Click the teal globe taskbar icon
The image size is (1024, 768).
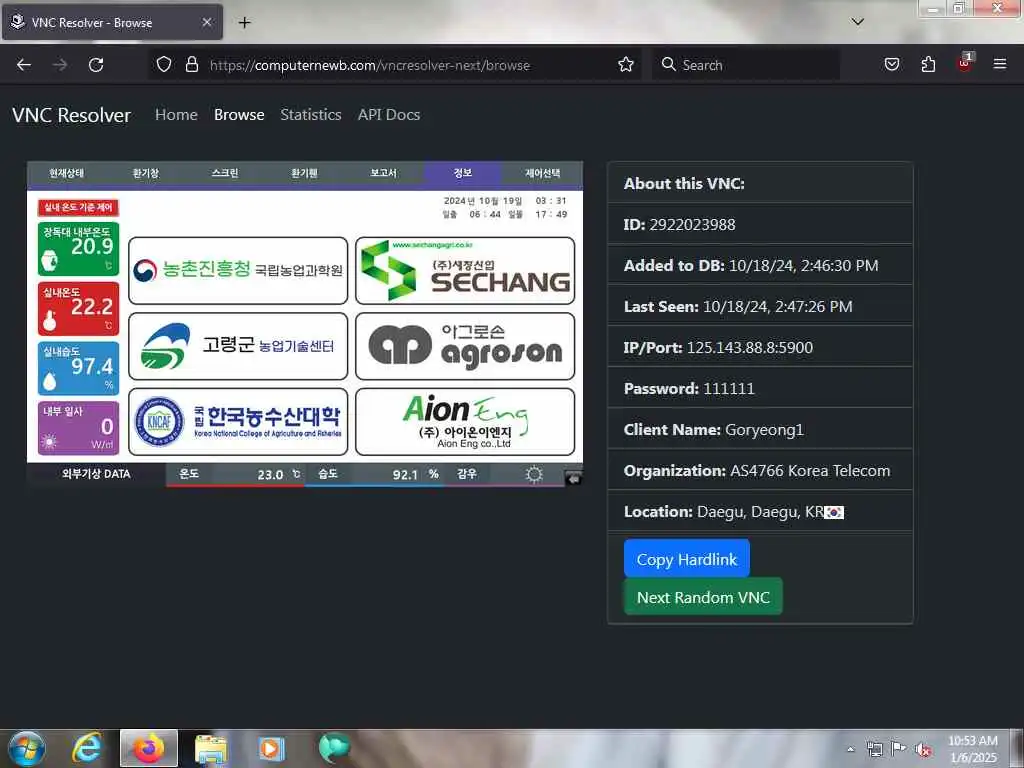[333, 747]
